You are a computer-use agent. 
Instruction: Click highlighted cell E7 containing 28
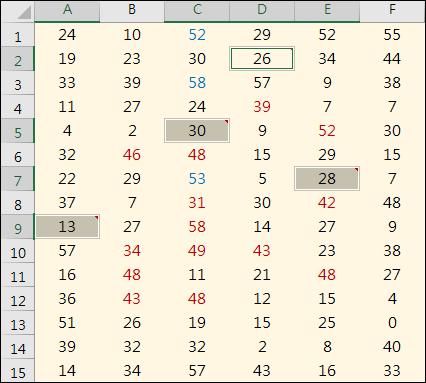[327, 179]
